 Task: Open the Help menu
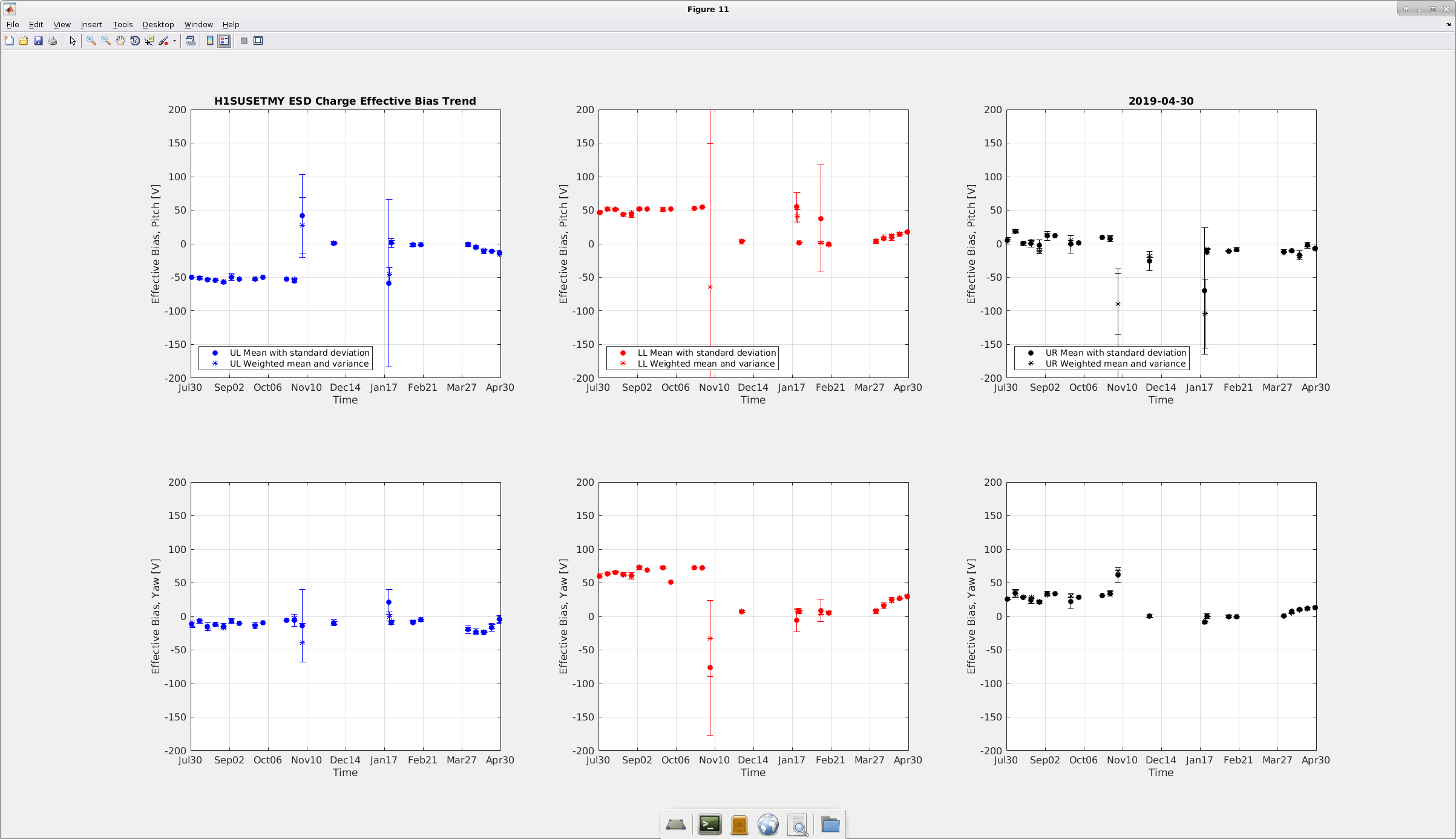231,25
